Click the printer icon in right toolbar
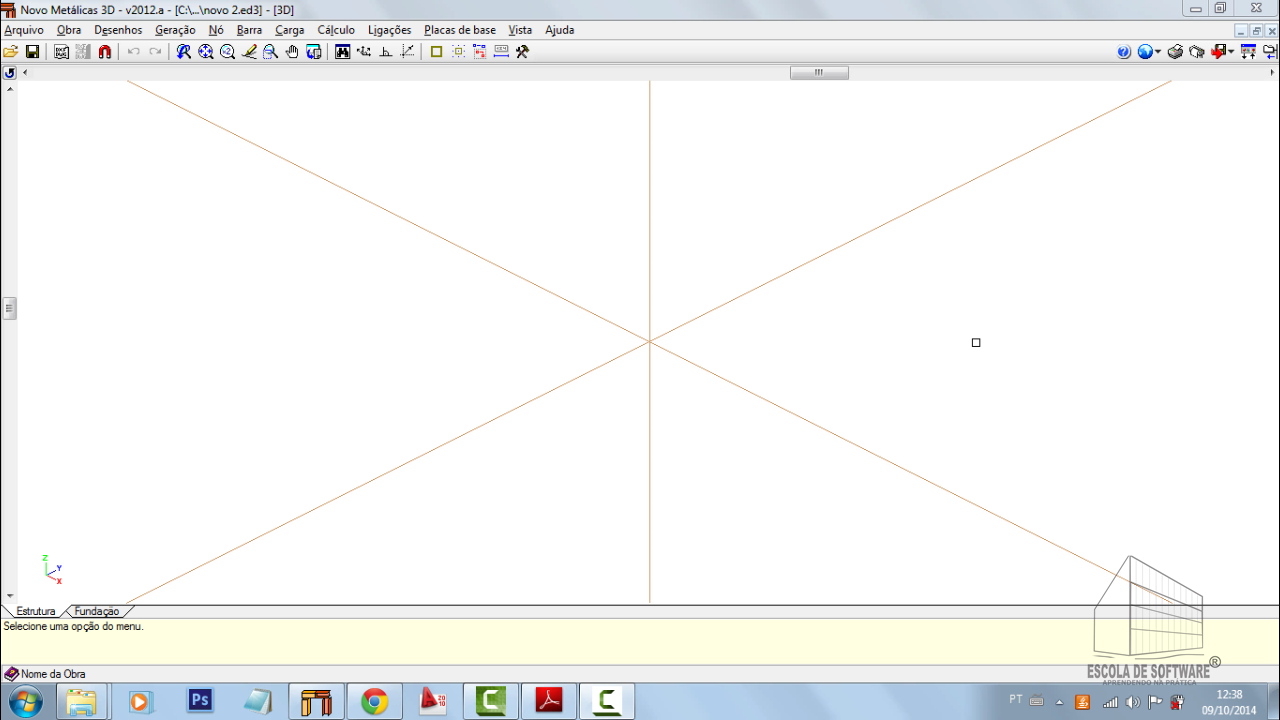Image resolution: width=1280 pixels, height=720 pixels. coord(1175,52)
